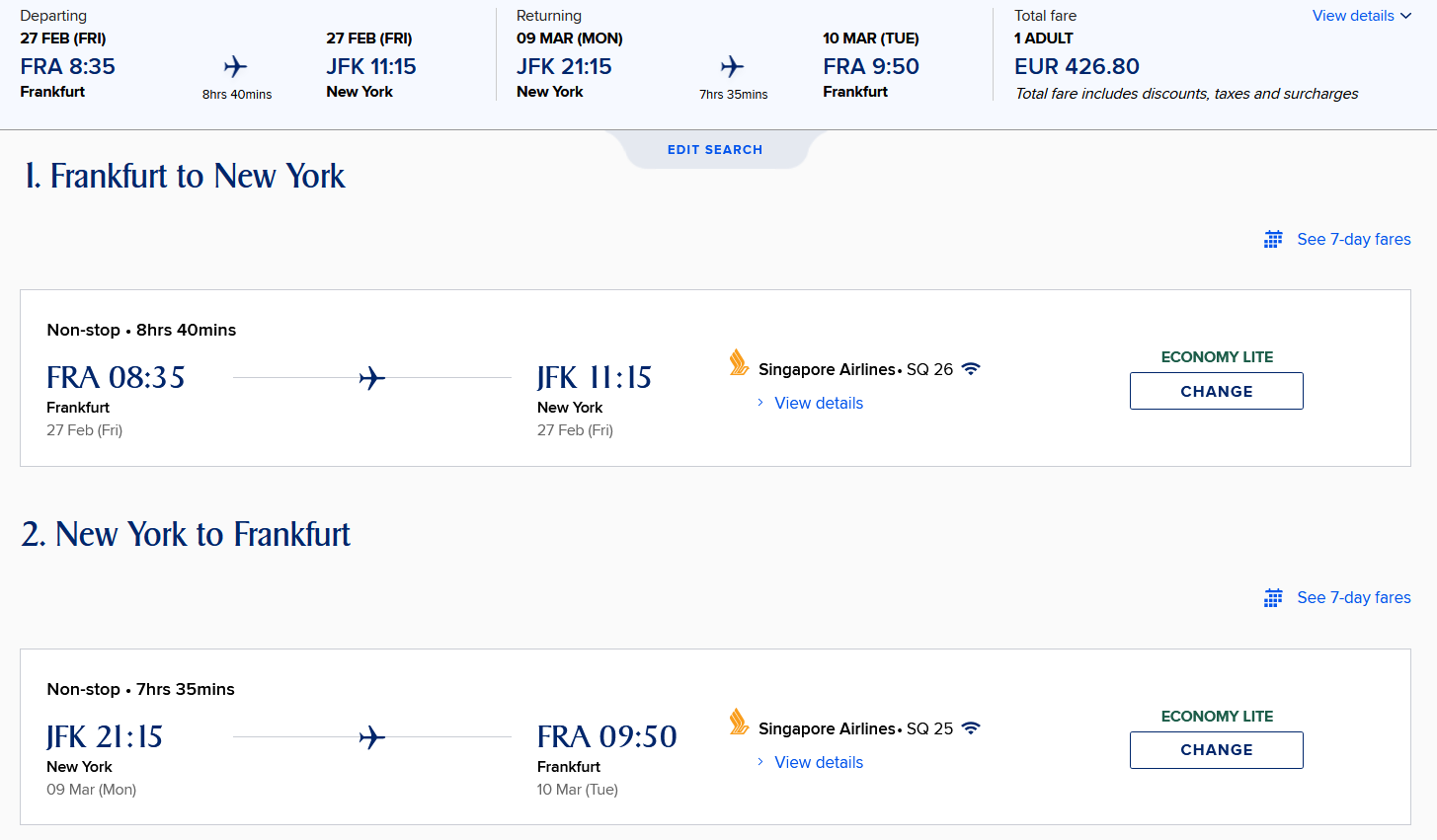This screenshot has height=840, width=1437.
Task: Click the Wi-Fi icon next to SQ 25
Action: pos(971,728)
